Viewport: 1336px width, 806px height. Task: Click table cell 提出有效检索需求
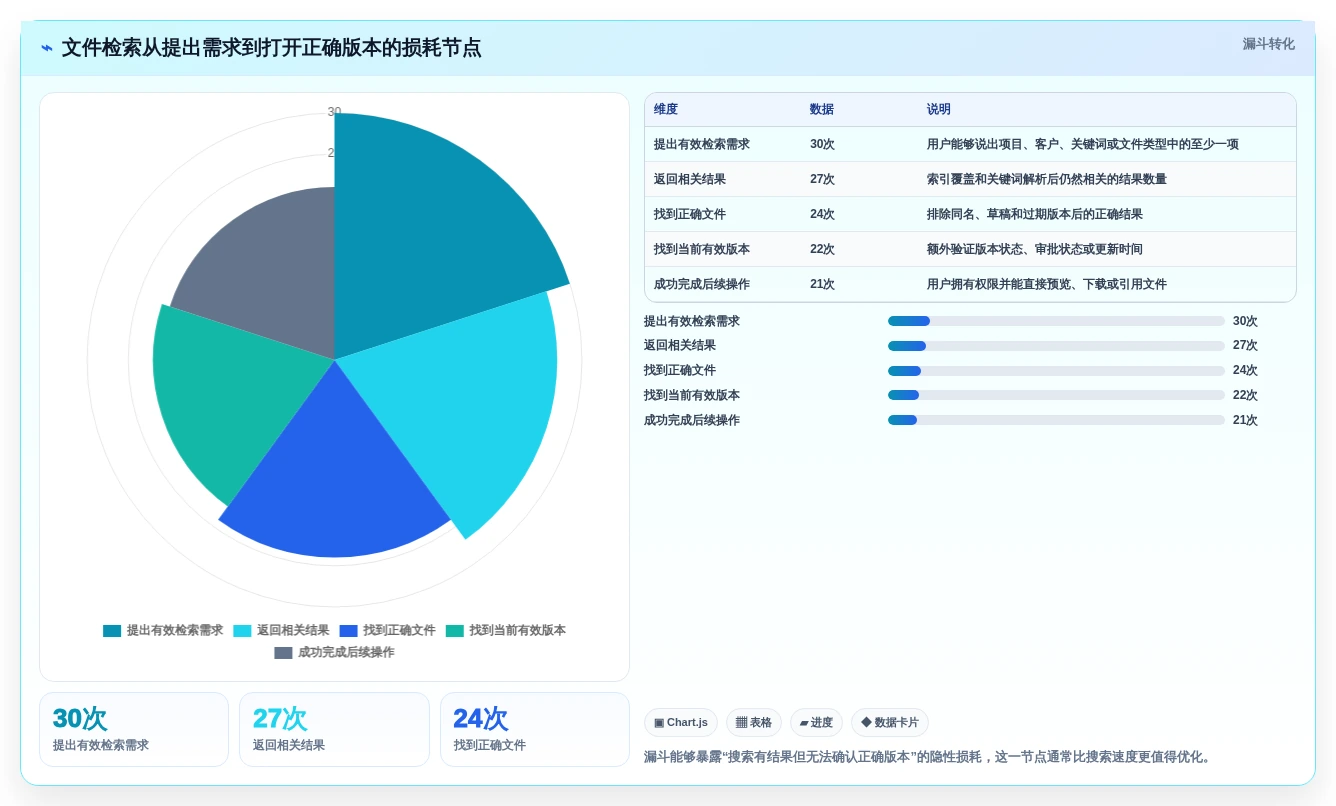coord(702,144)
